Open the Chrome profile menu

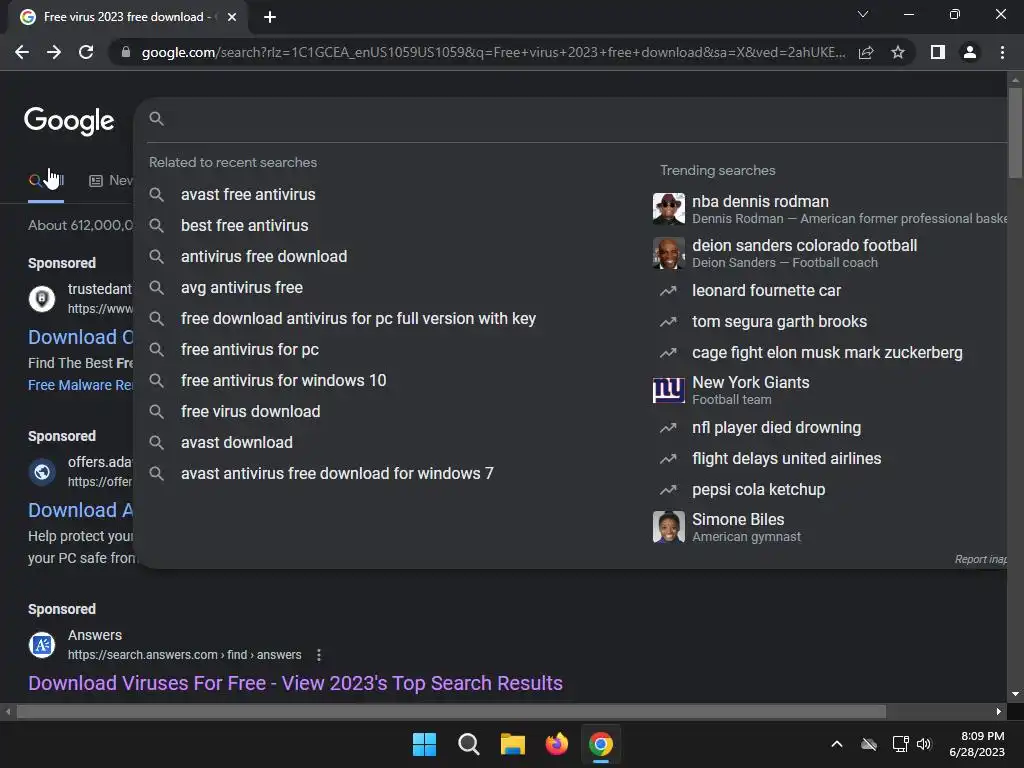point(970,52)
